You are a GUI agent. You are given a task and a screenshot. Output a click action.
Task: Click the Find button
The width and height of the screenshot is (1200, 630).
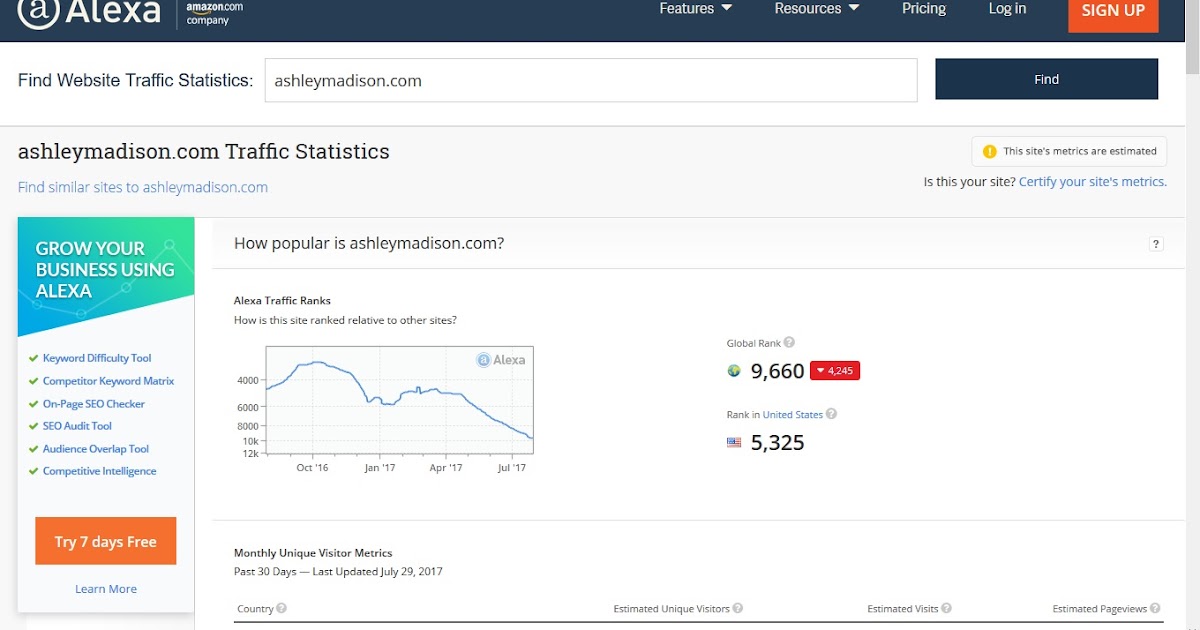click(x=1046, y=79)
